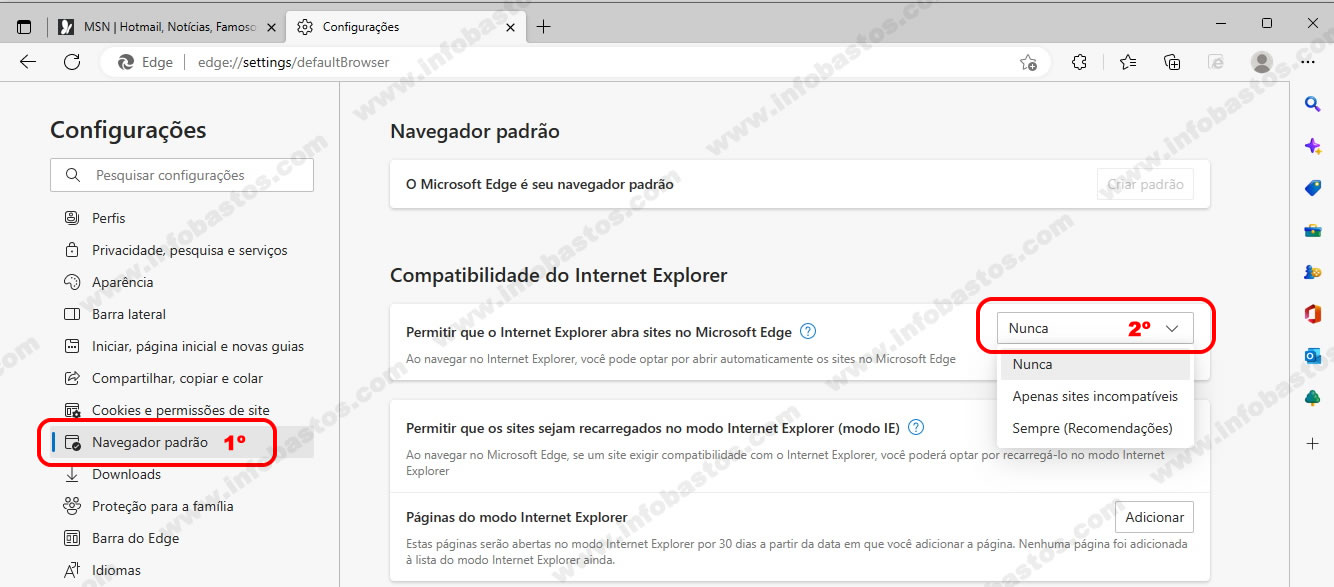Open the Collections panel
Image resolution: width=1334 pixels, height=587 pixels.
(1173, 62)
